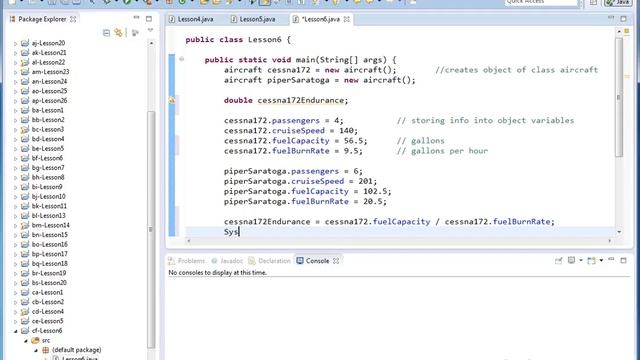This screenshot has width=640, height=360.
Task: Open Package Explorer view menu
Action: point(150,30)
